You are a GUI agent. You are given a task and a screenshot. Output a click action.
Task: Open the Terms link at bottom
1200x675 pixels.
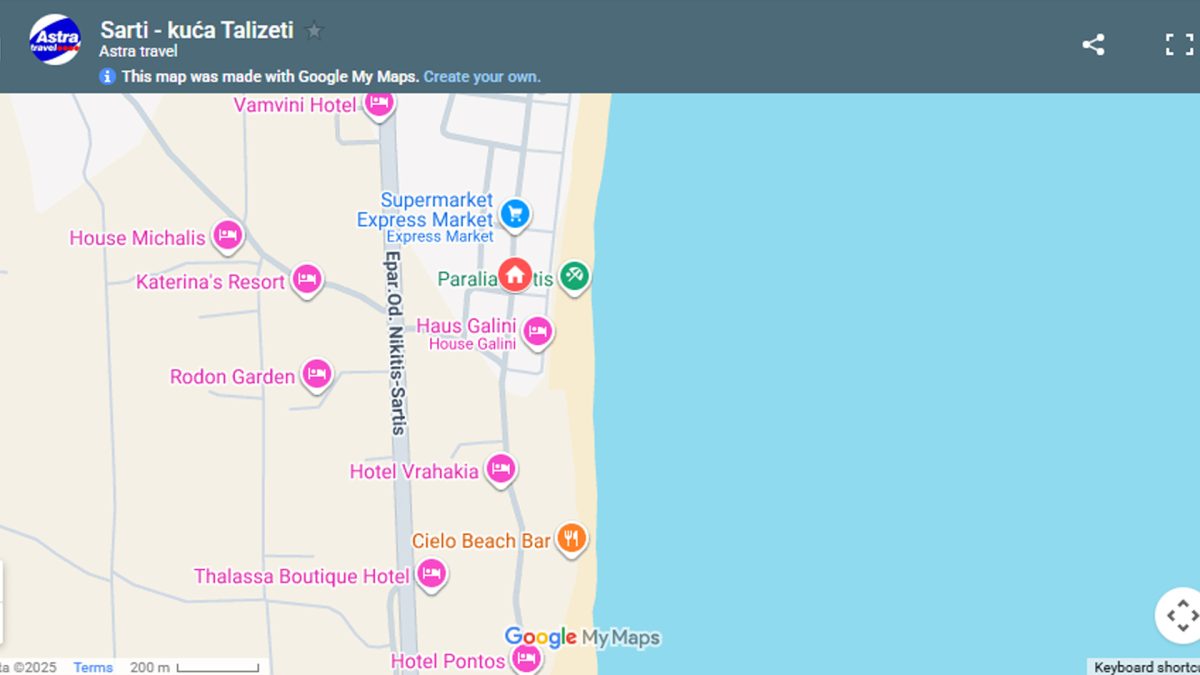tap(93, 667)
